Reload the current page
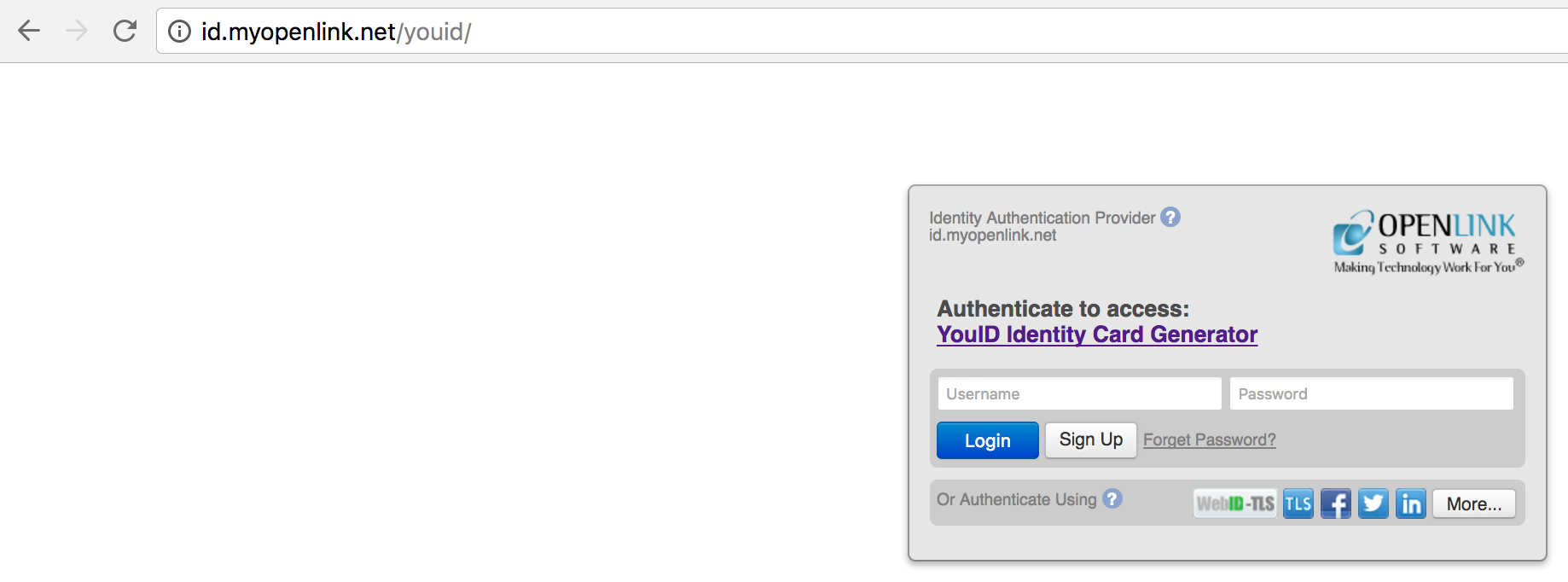This screenshot has width=1568, height=582. pos(125,32)
